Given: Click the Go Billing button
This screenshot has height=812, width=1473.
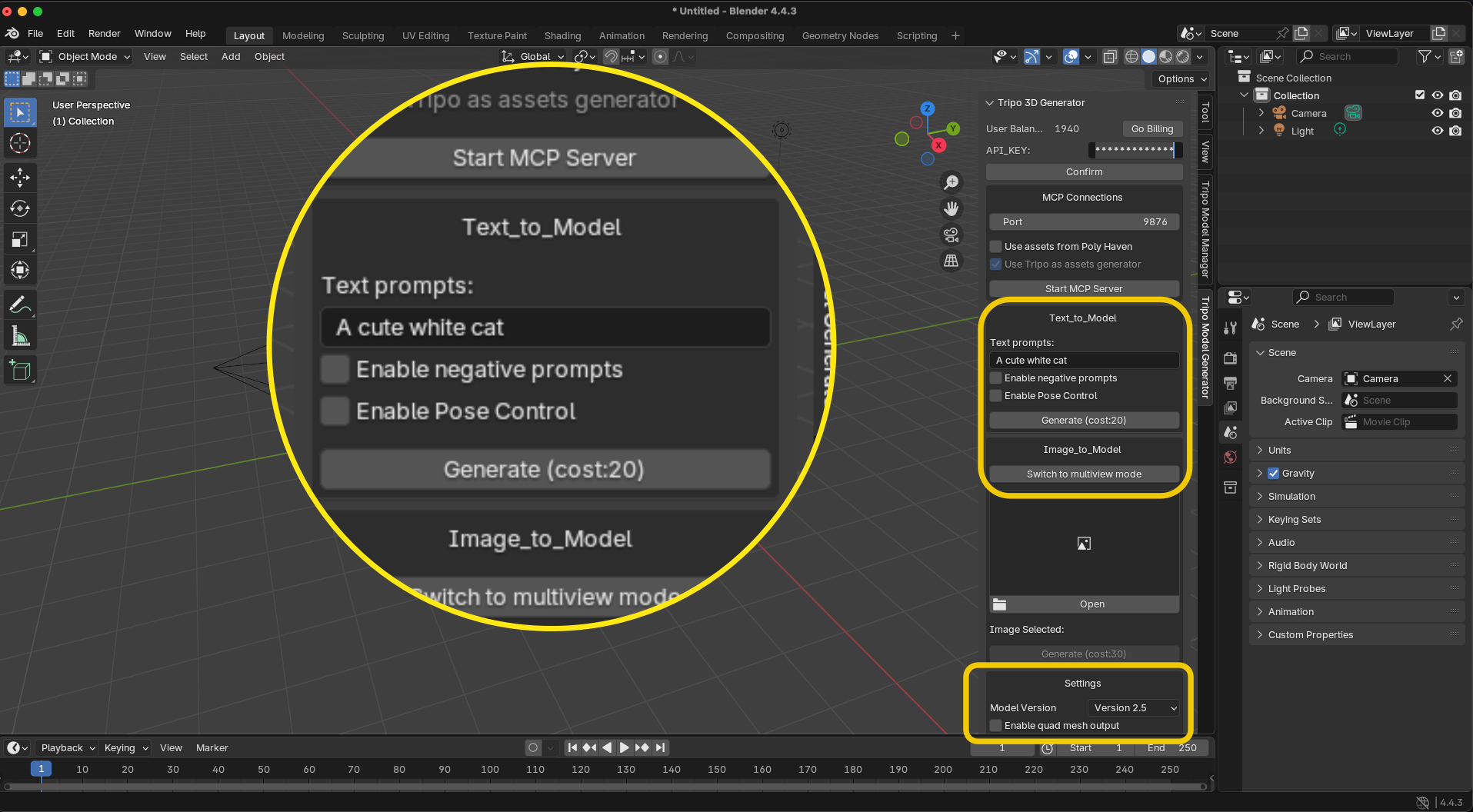Looking at the screenshot, I should pos(1152,129).
